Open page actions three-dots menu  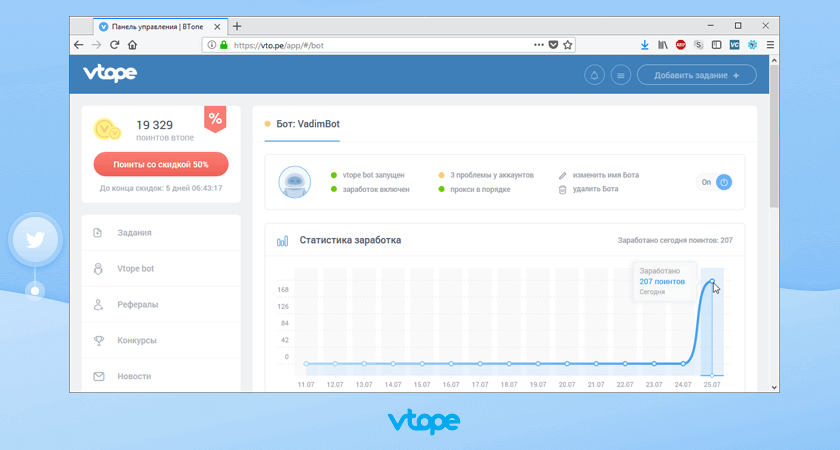pos(539,45)
